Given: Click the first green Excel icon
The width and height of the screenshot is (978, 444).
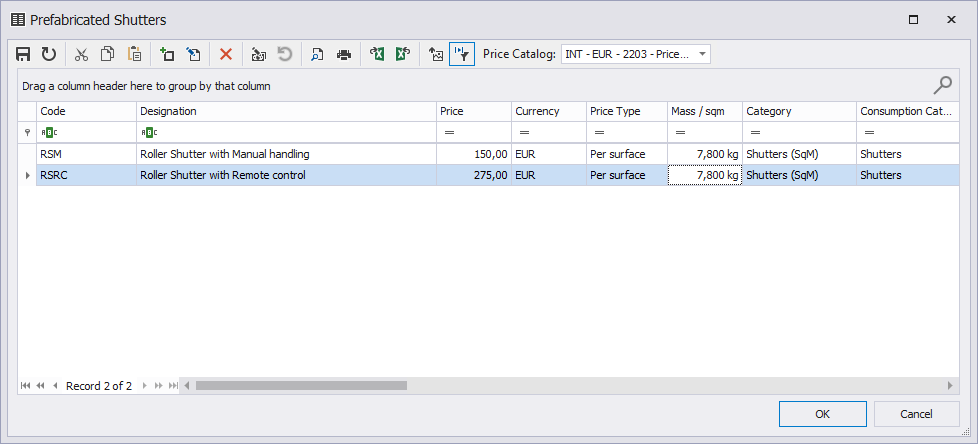Looking at the screenshot, I should (x=377, y=54).
